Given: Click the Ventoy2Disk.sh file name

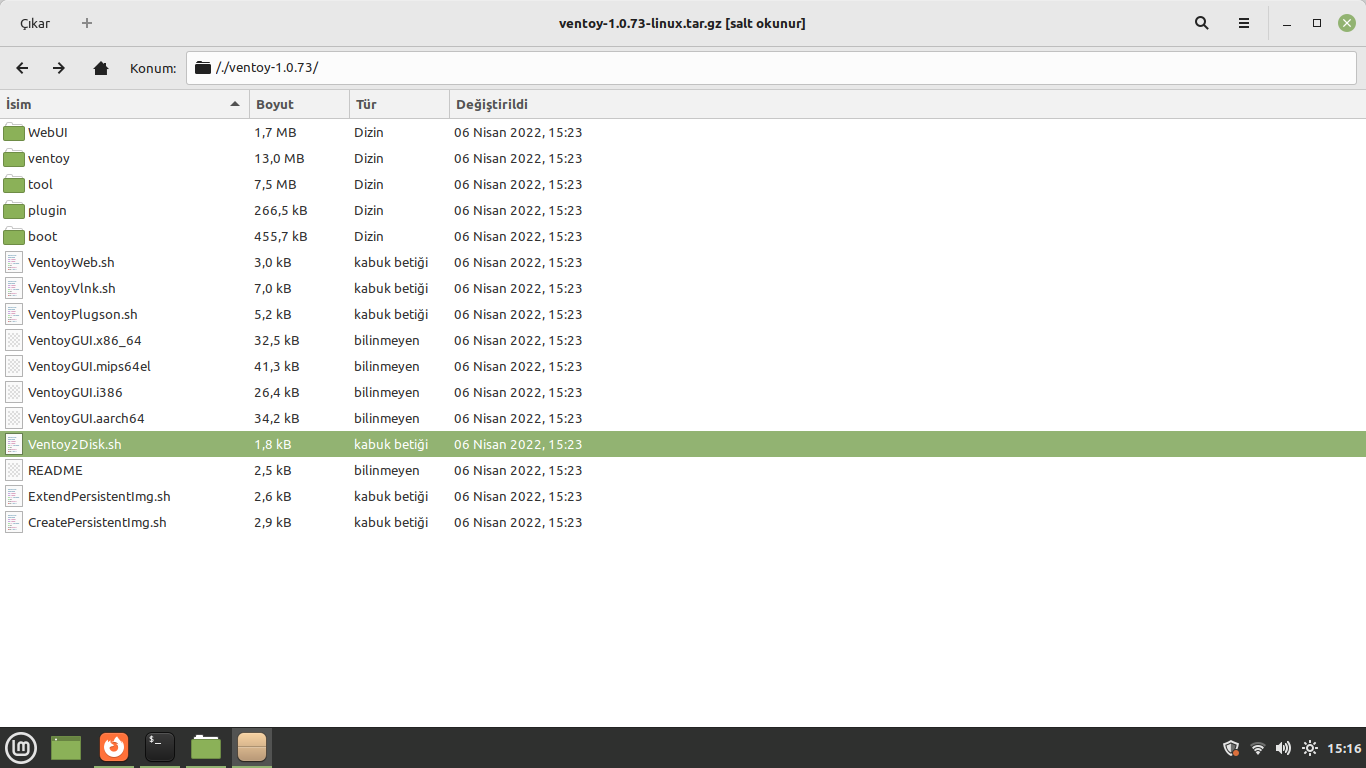Looking at the screenshot, I should [75, 444].
